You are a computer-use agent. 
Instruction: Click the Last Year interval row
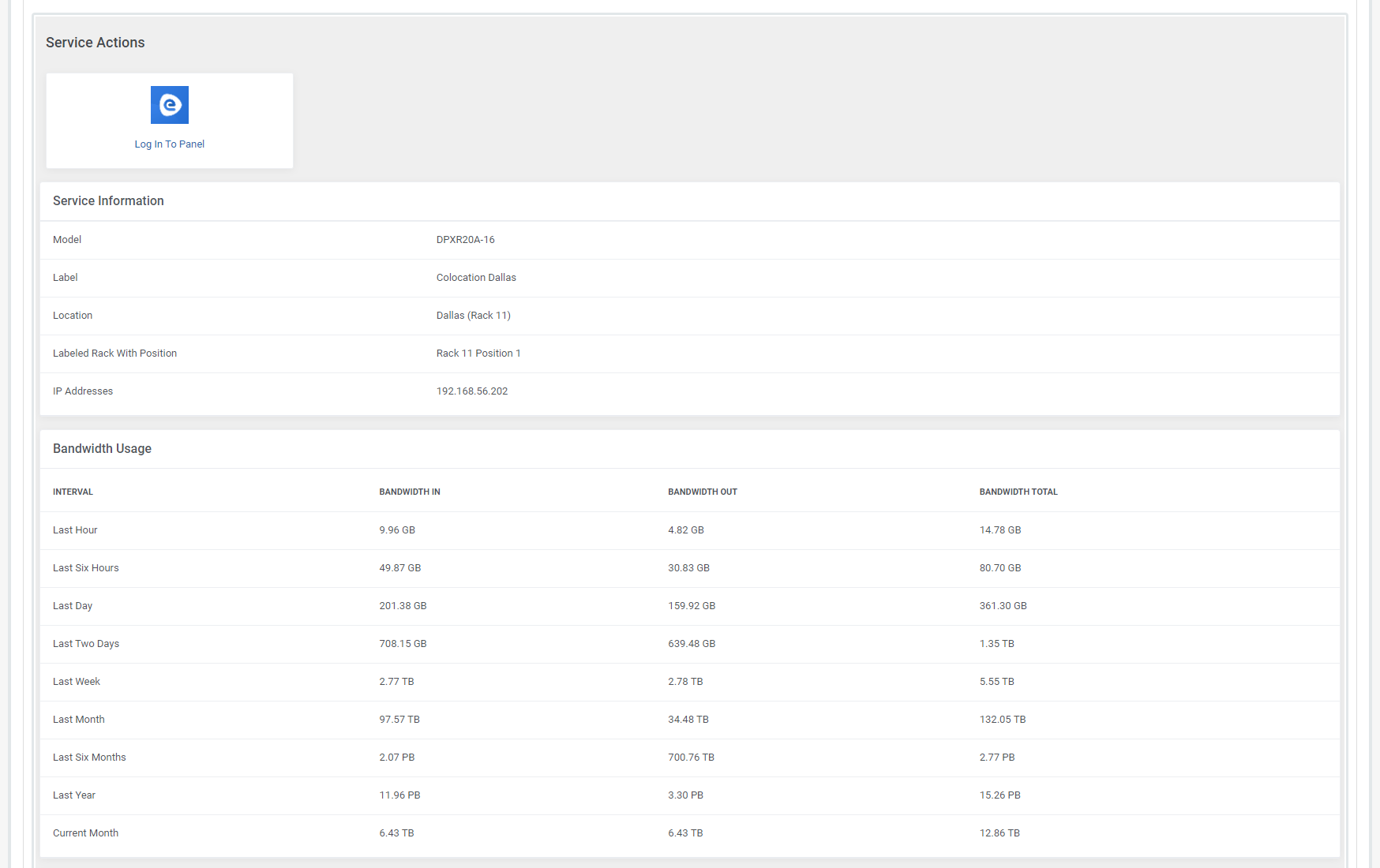(x=690, y=795)
